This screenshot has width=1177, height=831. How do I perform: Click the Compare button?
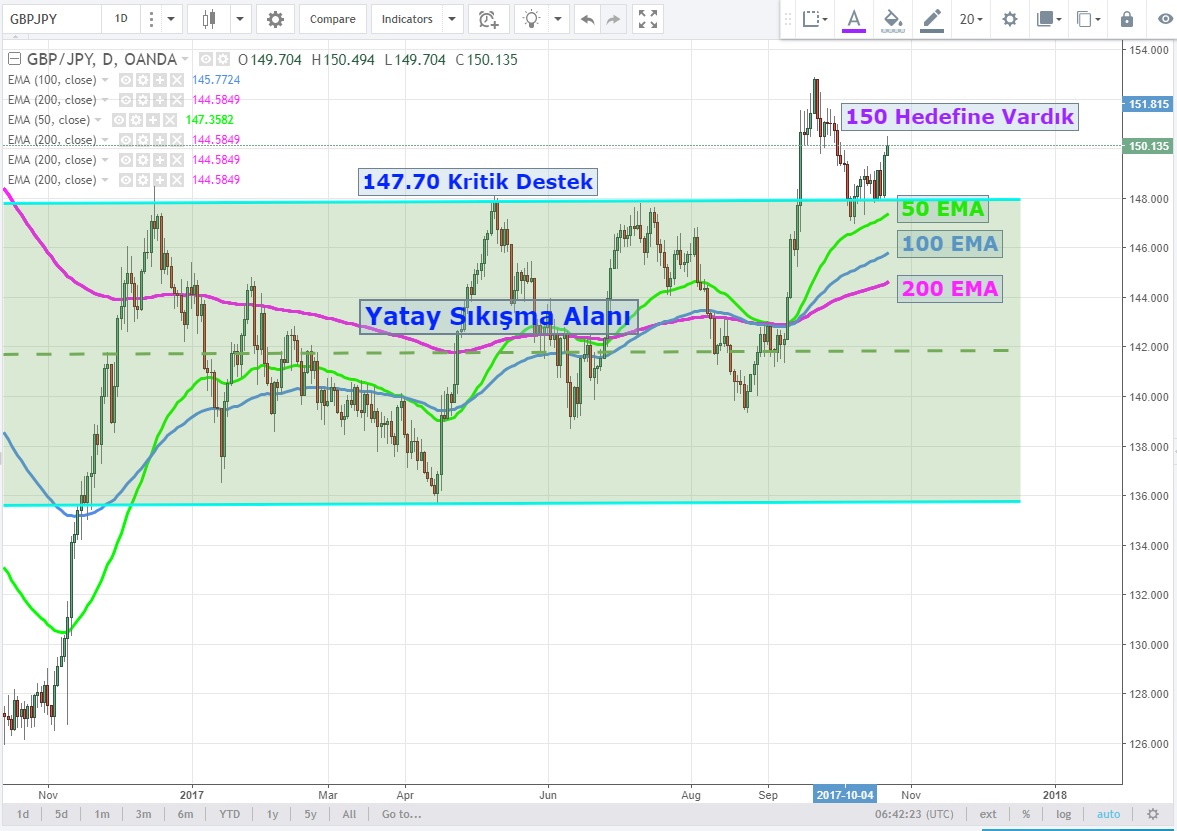(332, 19)
